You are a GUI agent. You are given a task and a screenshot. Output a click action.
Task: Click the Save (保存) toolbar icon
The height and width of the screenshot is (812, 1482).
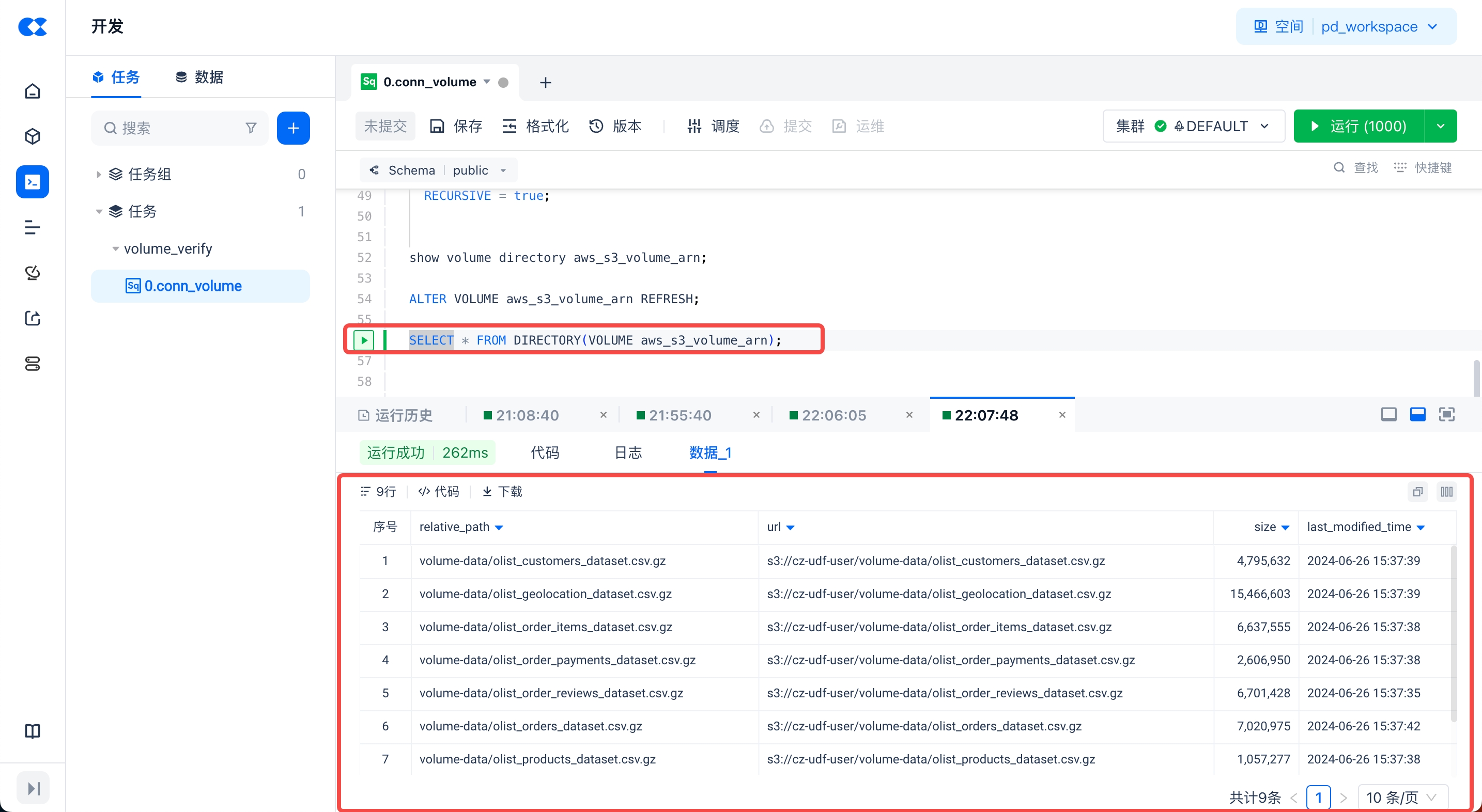point(437,126)
